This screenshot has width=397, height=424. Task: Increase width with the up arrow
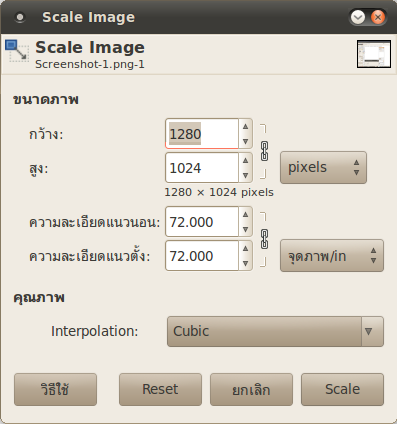[246, 126]
